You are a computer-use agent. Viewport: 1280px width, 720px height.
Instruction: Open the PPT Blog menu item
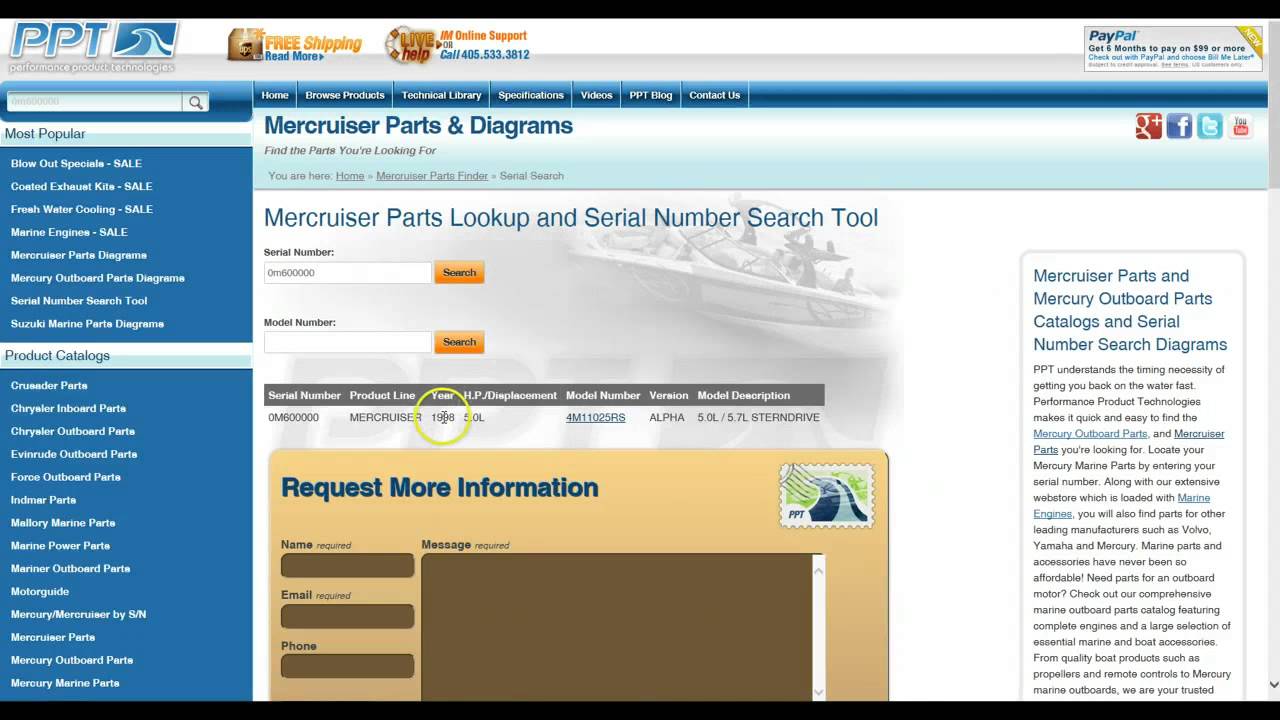(x=651, y=95)
